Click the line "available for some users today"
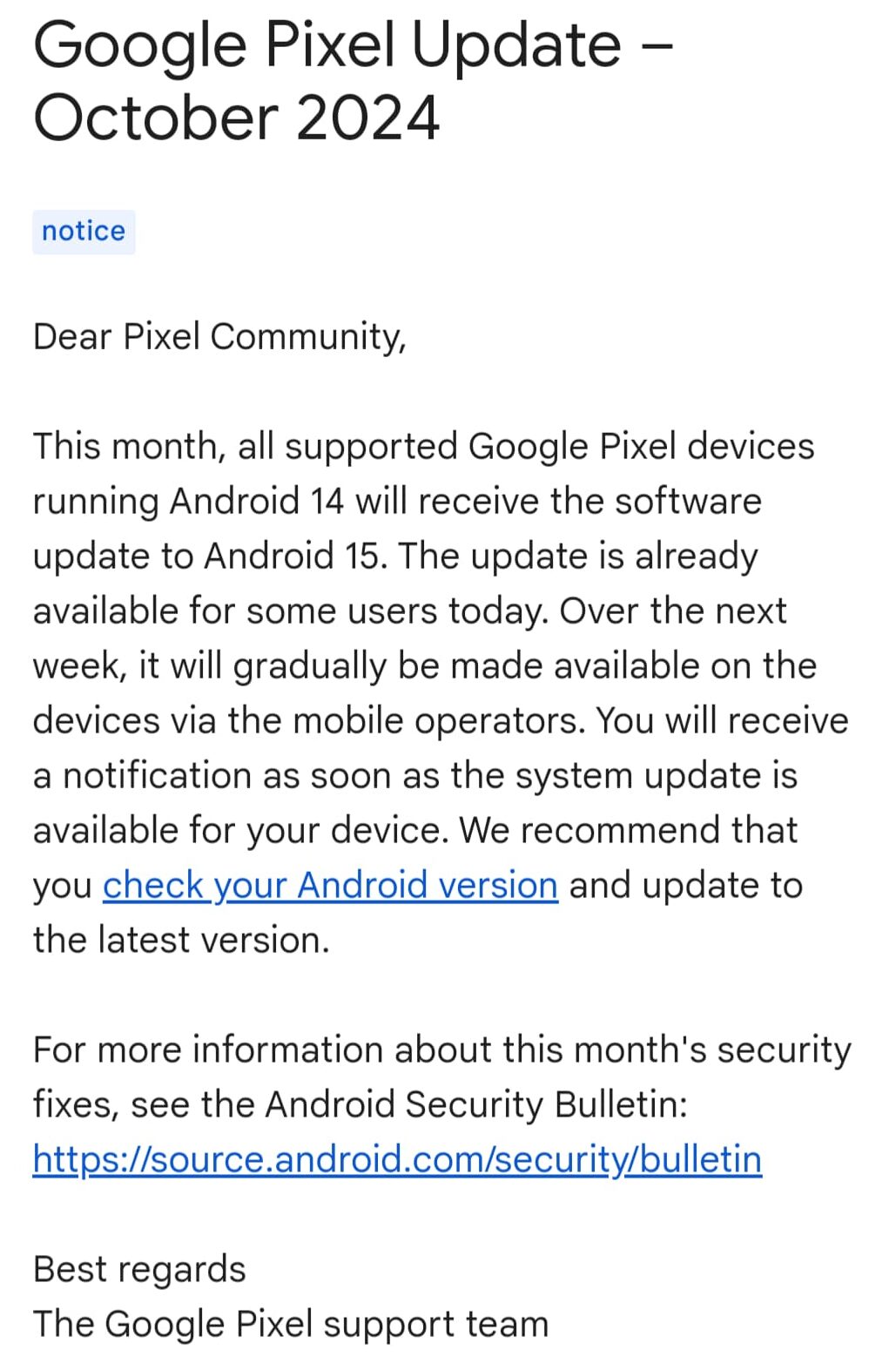This screenshot has width=896, height=1370. tap(409, 611)
